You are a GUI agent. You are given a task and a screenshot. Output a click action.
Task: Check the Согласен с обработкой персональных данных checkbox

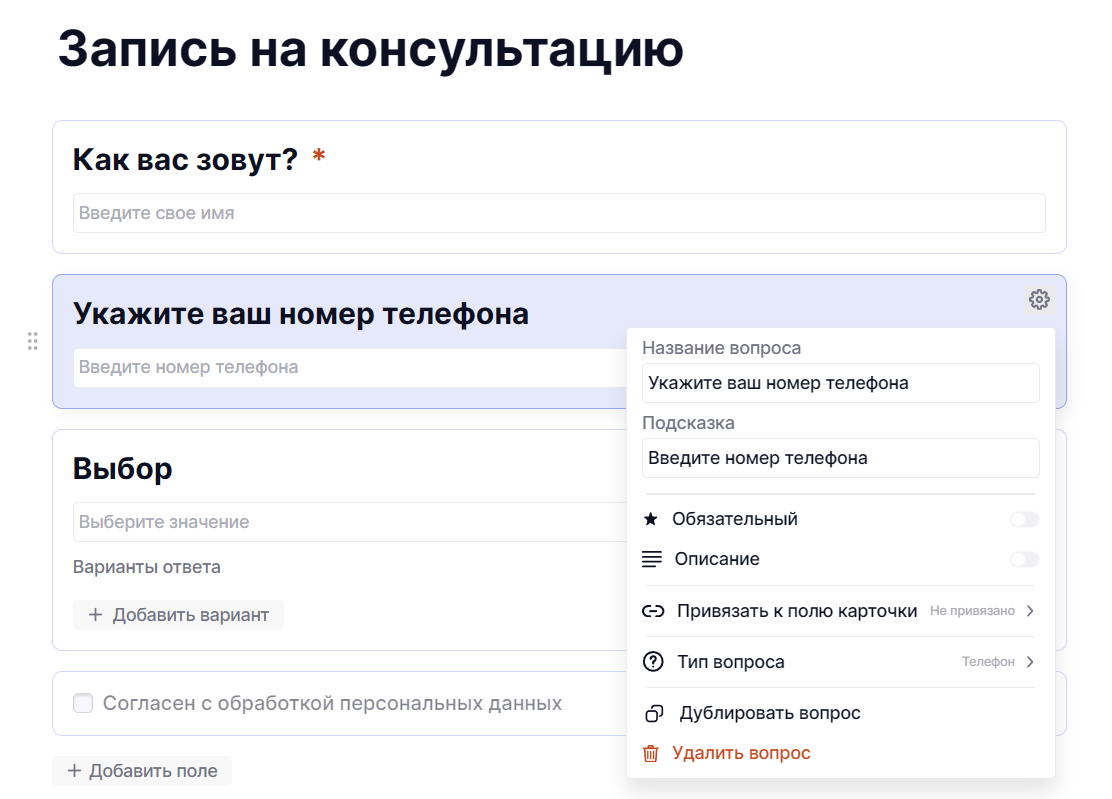coord(83,704)
